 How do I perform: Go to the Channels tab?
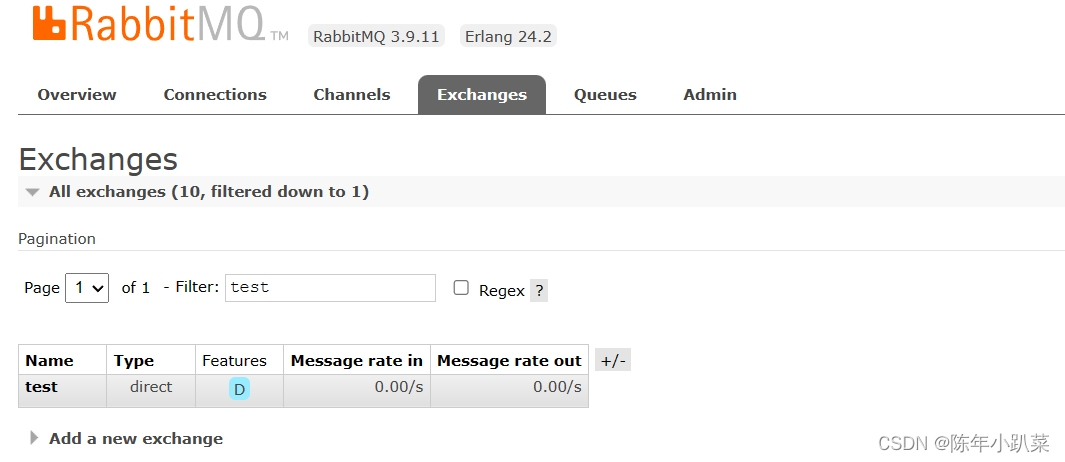click(351, 94)
